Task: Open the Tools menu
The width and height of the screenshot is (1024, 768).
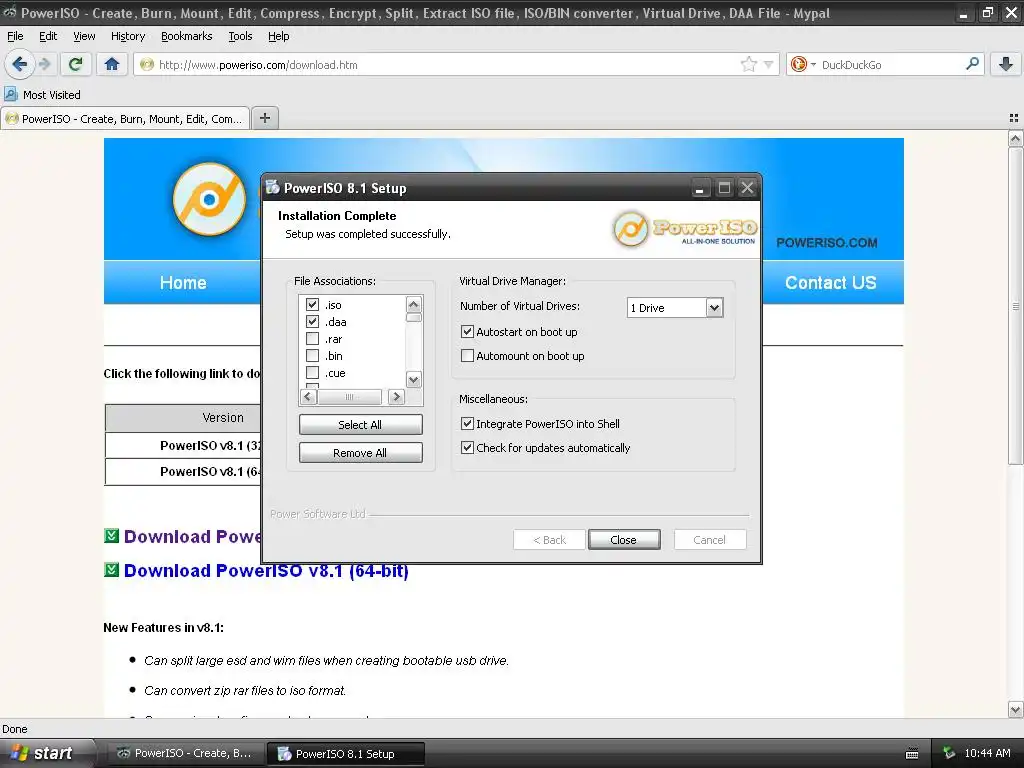Action: pos(240,36)
